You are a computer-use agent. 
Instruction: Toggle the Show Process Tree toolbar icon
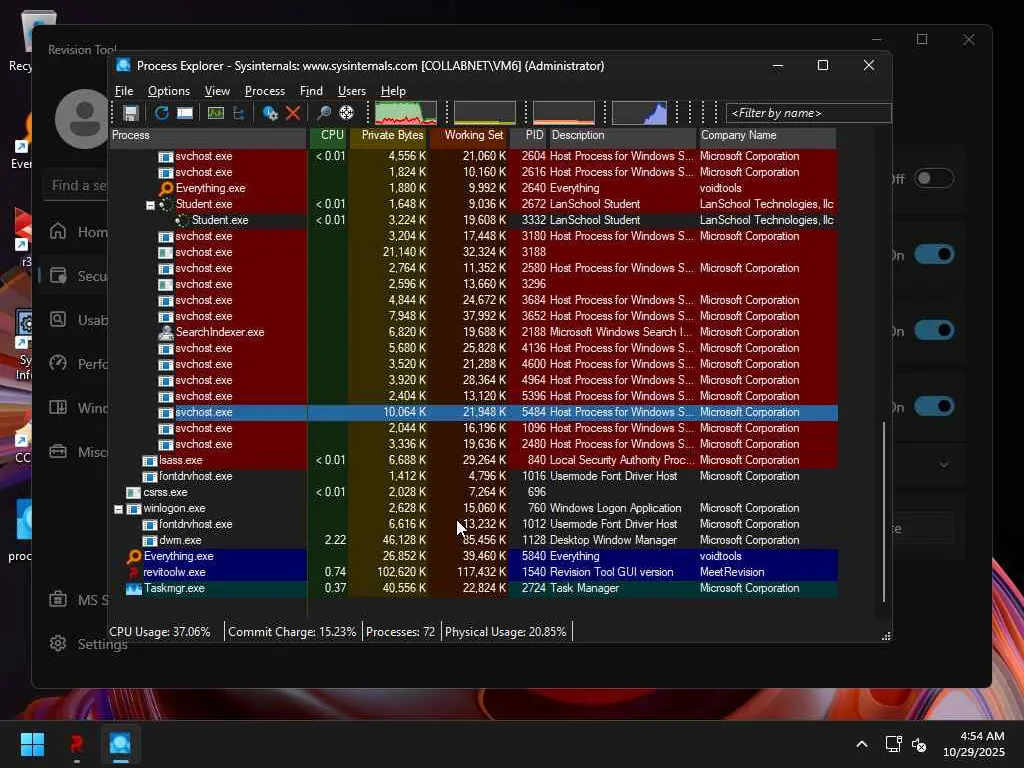tap(238, 113)
